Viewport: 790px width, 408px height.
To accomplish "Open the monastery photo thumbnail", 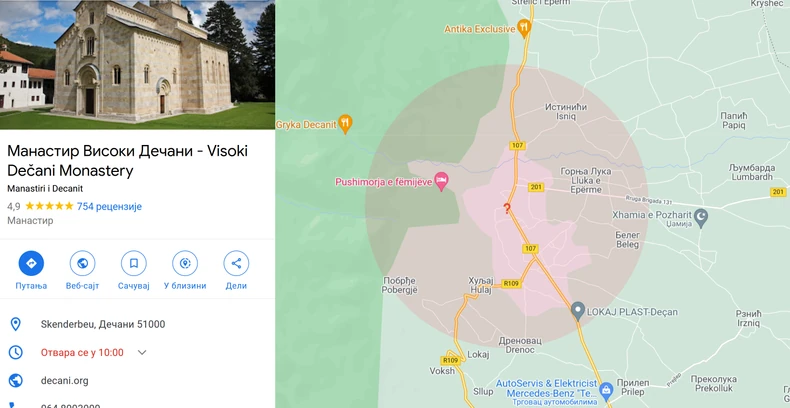I will [x=138, y=64].
